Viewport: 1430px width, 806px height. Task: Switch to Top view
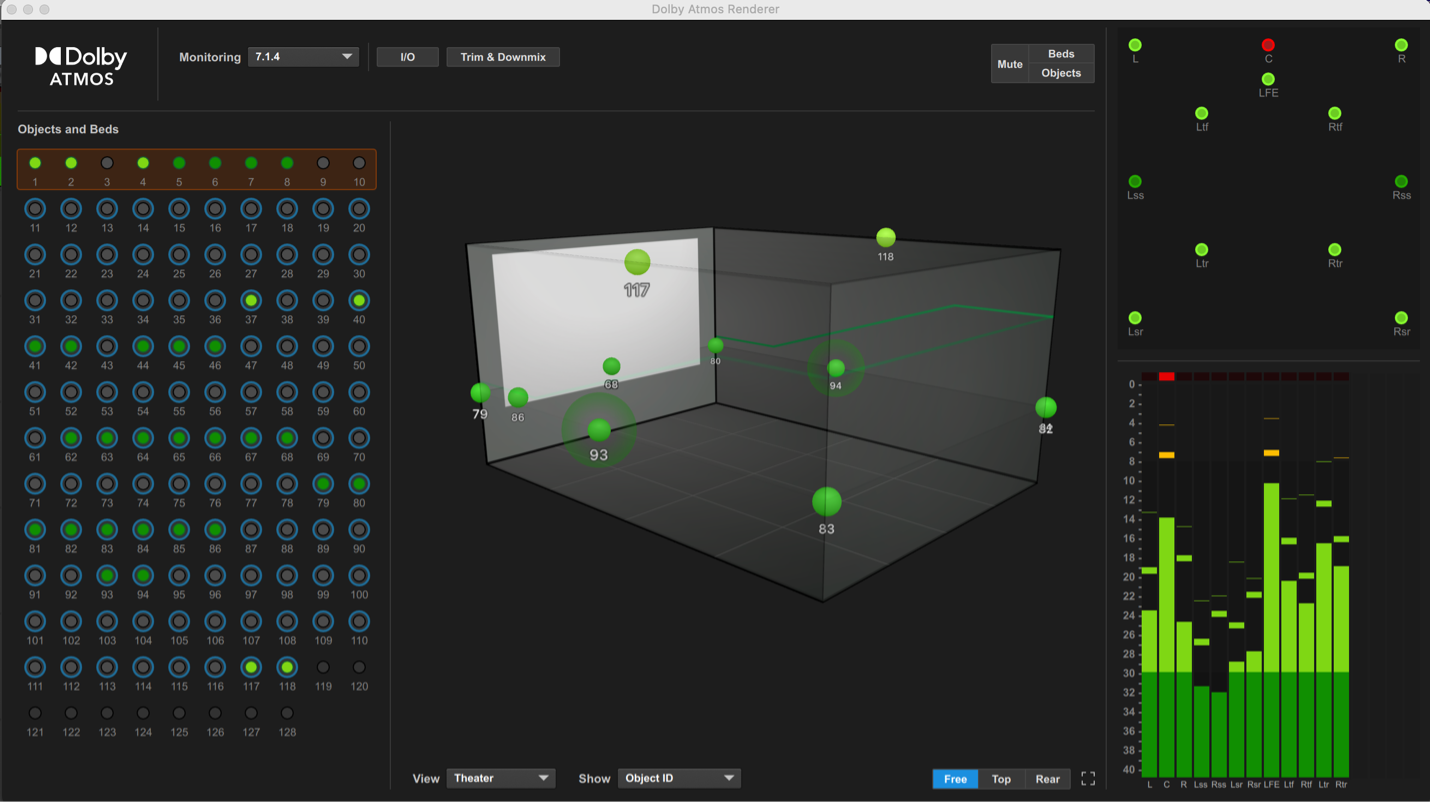pos(1001,779)
